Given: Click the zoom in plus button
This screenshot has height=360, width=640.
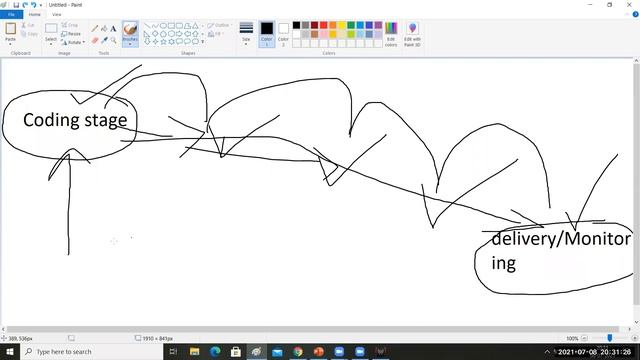Looking at the screenshot, I should click(635, 338).
